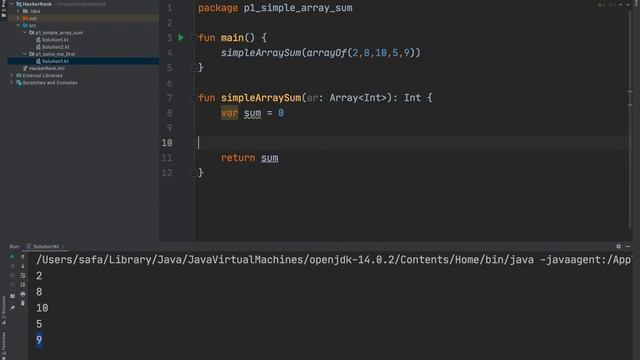640x360 pixels.
Task: Click line number 10 in the gutter
Action: point(167,143)
